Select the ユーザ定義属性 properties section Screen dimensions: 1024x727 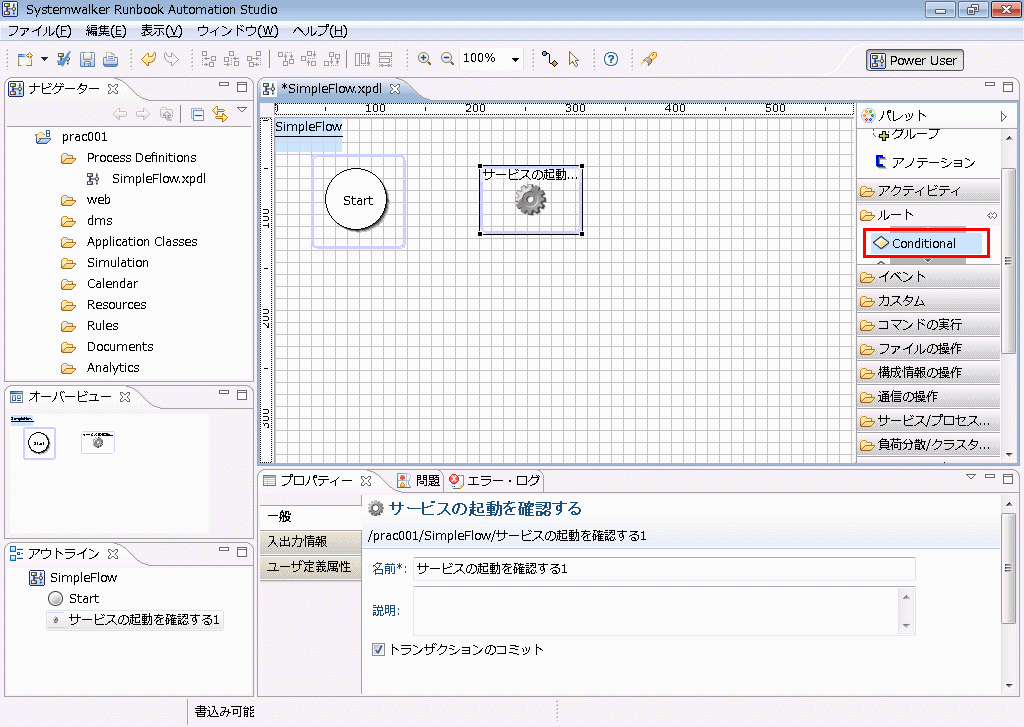[x=310, y=567]
